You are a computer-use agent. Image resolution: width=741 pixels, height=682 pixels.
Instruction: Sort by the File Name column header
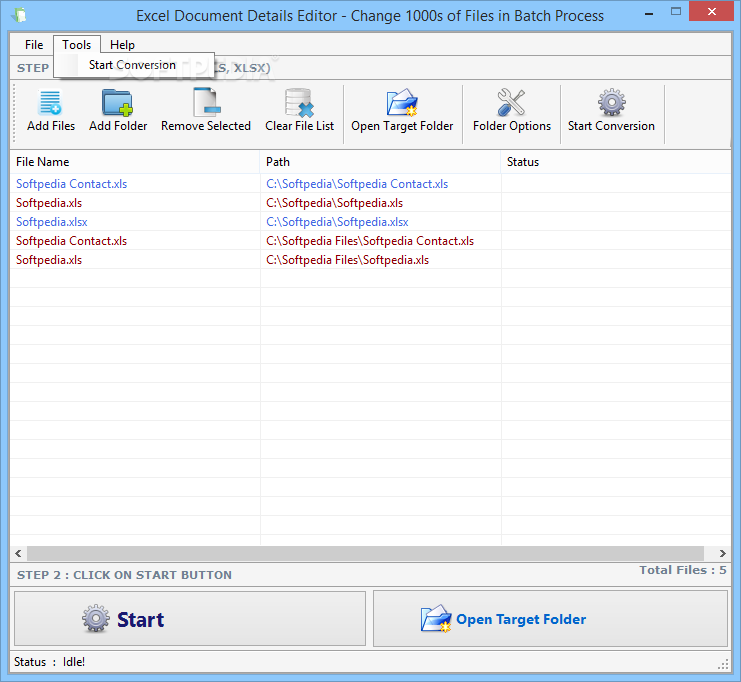pos(135,162)
